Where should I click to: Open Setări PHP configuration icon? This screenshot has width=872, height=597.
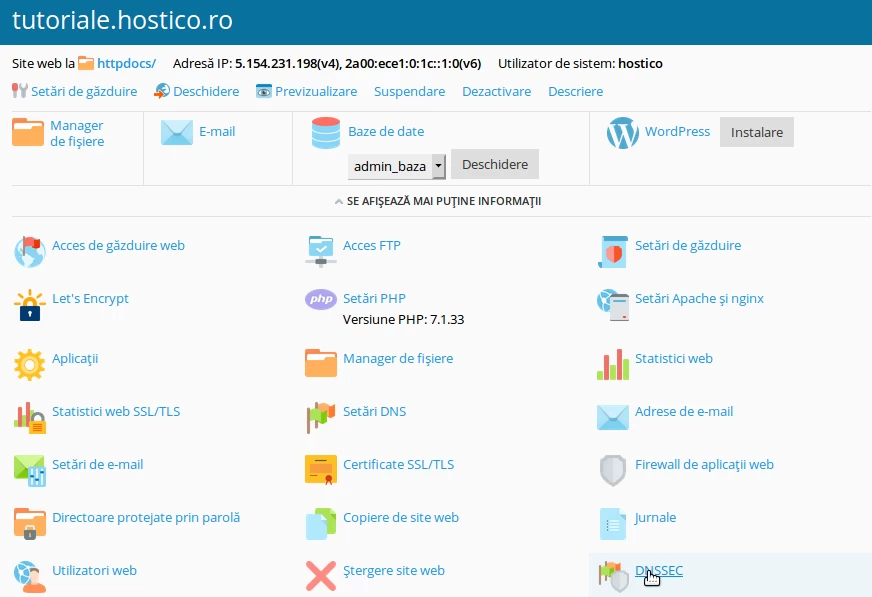(x=319, y=299)
